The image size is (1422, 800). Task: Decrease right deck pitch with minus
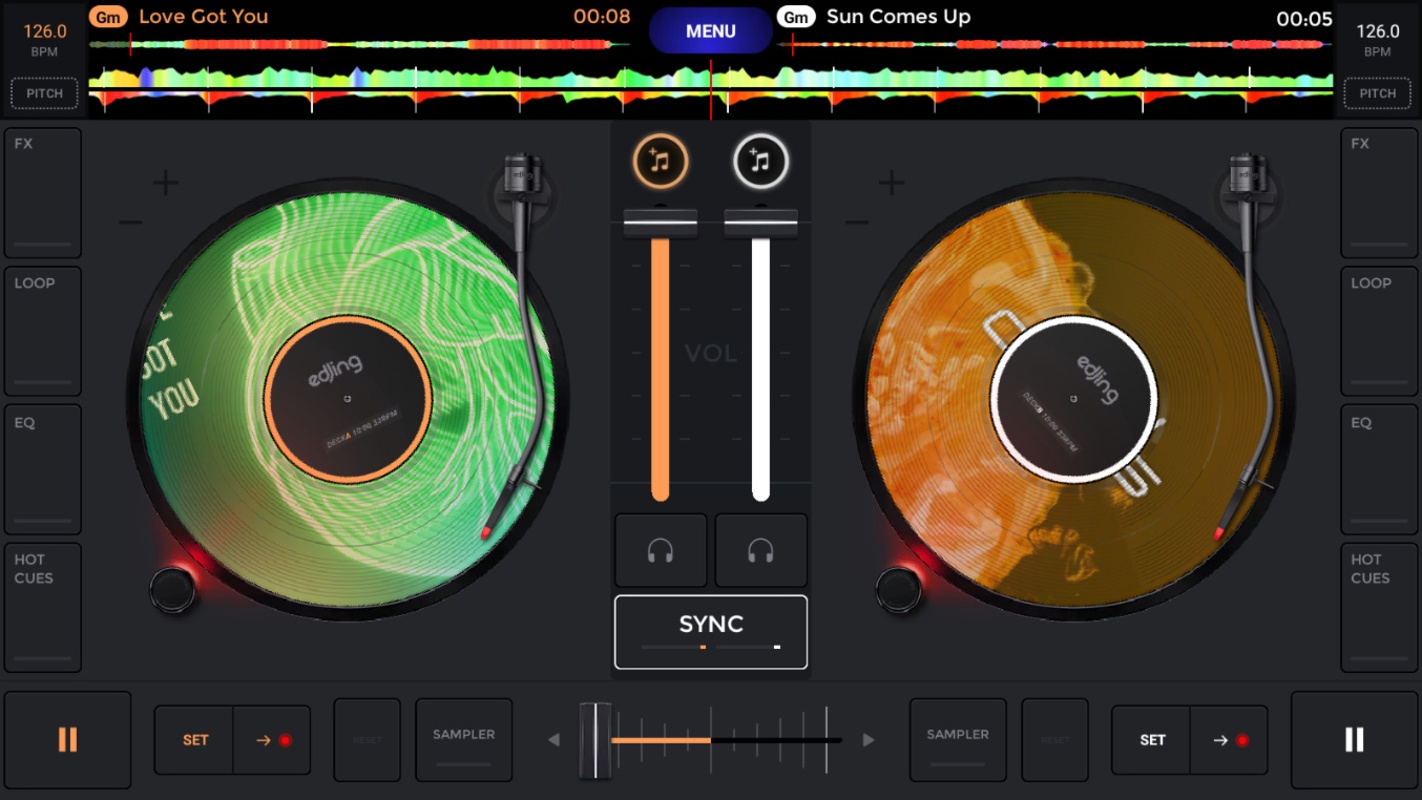(x=857, y=222)
